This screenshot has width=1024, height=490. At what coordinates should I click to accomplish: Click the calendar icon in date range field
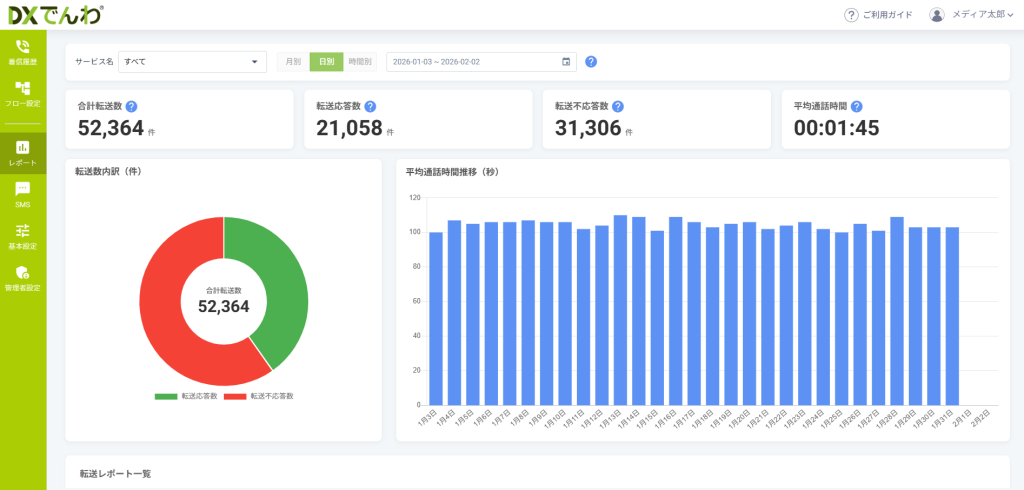(x=566, y=62)
